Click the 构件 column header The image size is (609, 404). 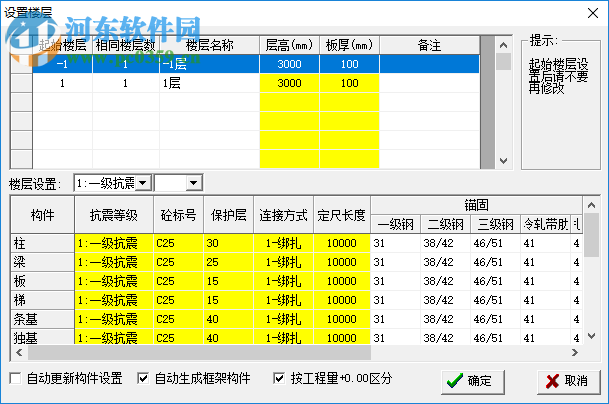[x=42, y=215]
